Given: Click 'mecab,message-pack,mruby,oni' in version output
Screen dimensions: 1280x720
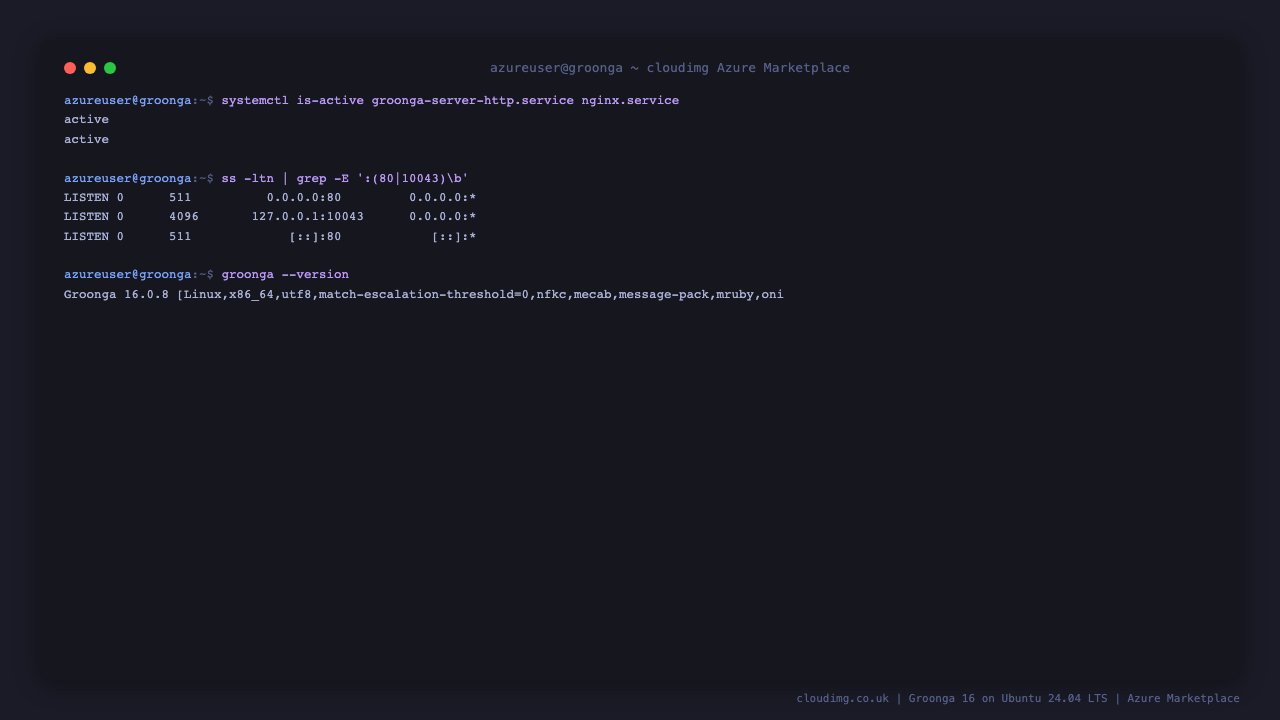Looking at the screenshot, I should [x=679, y=295].
